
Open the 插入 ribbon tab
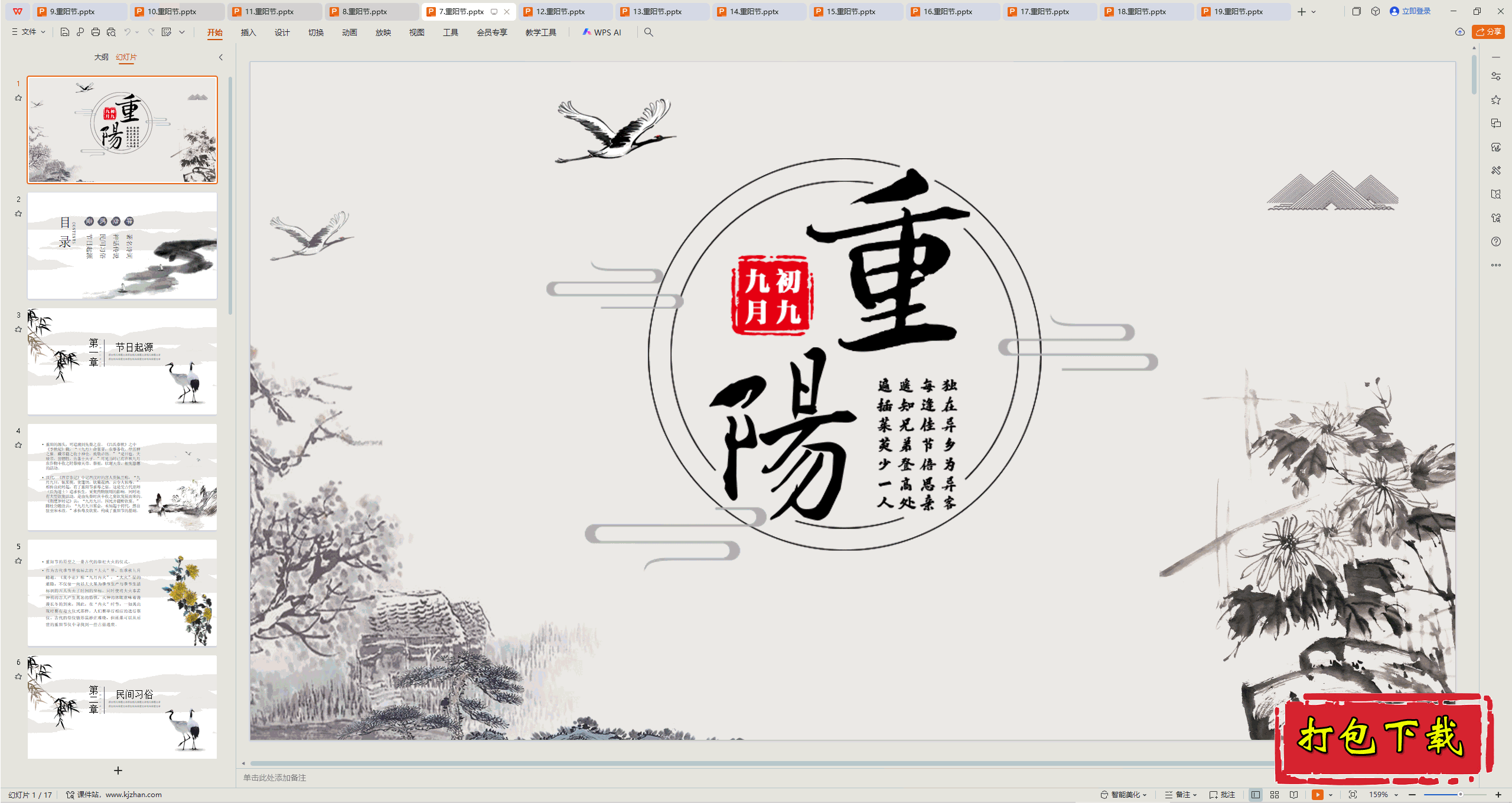click(248, 32)
